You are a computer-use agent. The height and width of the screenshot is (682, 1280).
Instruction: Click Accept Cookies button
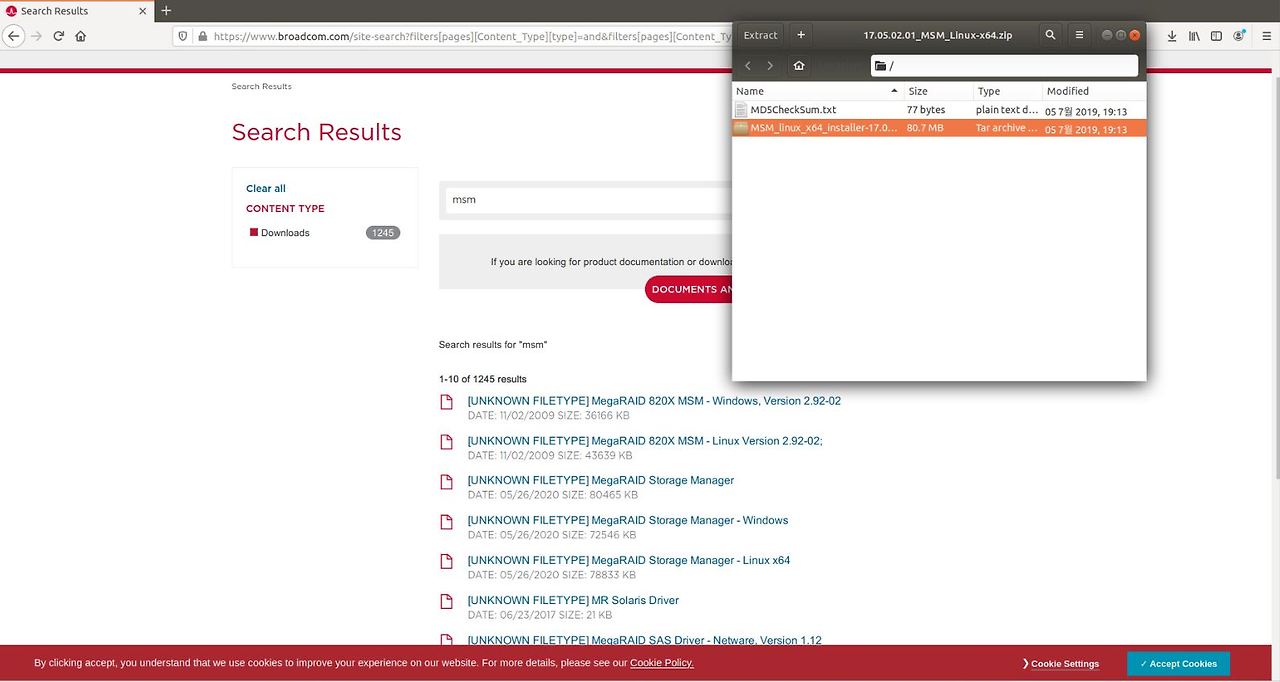click(x=1178, y=664)
